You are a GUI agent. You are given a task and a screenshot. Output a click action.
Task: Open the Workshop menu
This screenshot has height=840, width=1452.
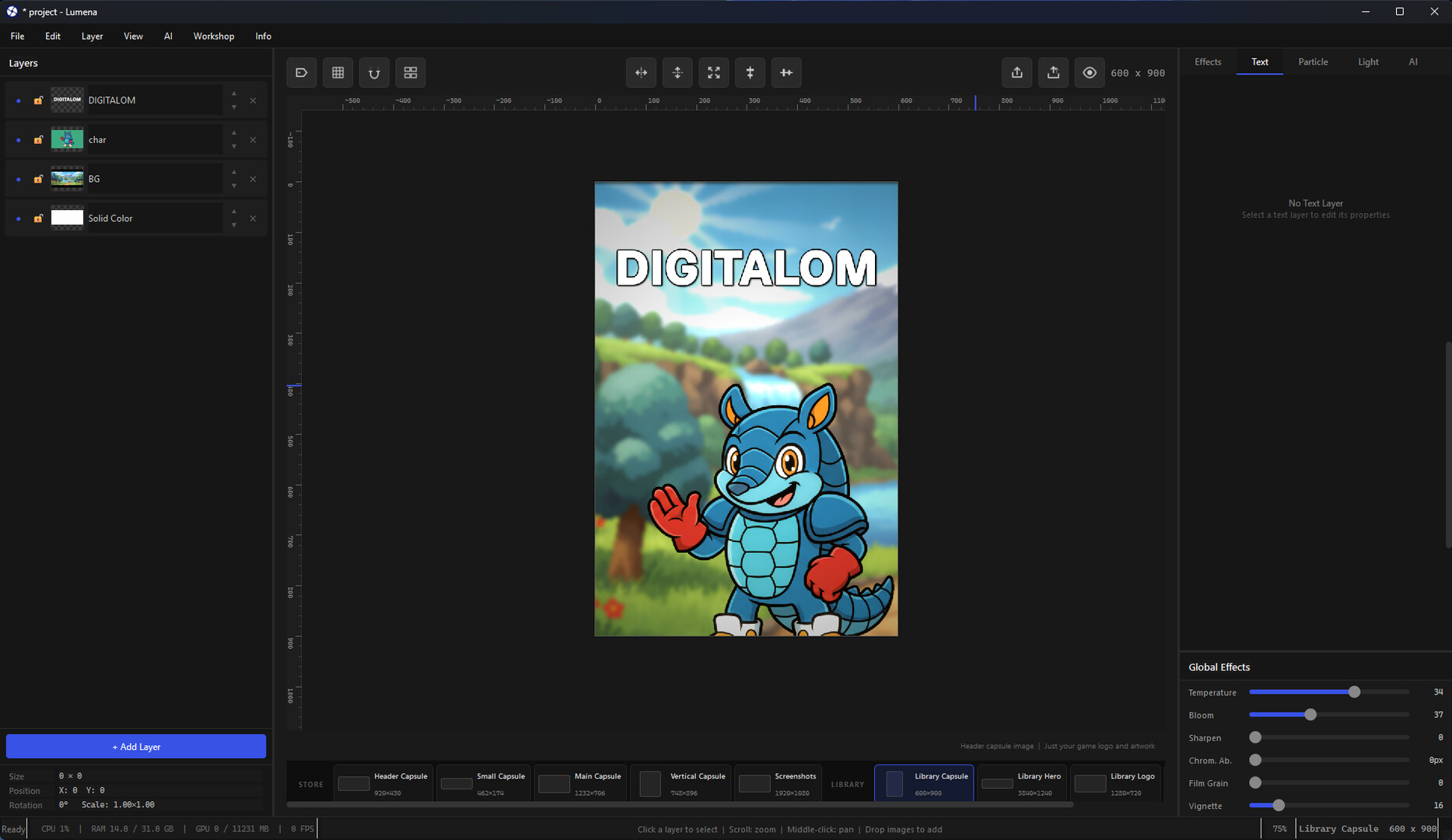[x=213, y=36]
